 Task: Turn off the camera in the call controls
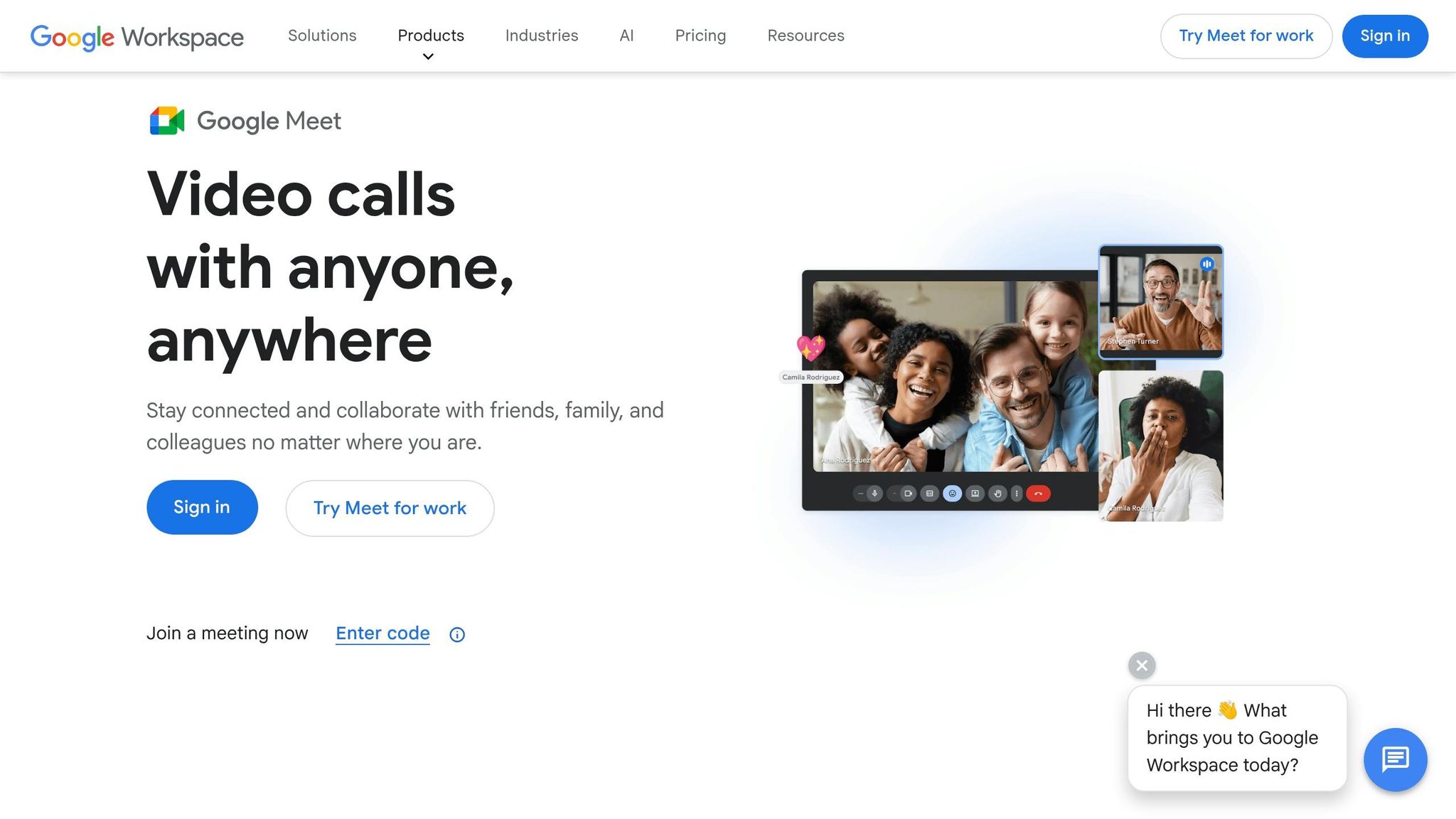click(x=909, y=493)
